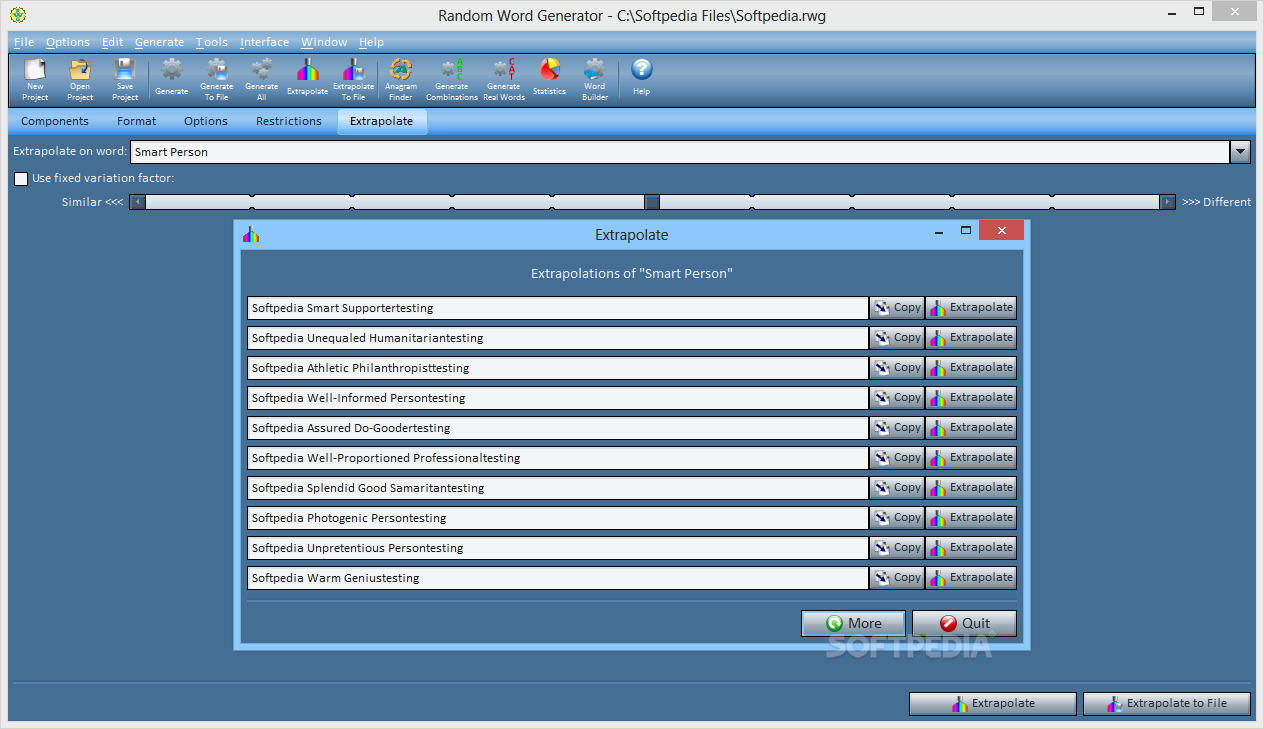Screen dimensions: 1264x729
Task: Open the Edit menu
Action: [x=113, y=42]
